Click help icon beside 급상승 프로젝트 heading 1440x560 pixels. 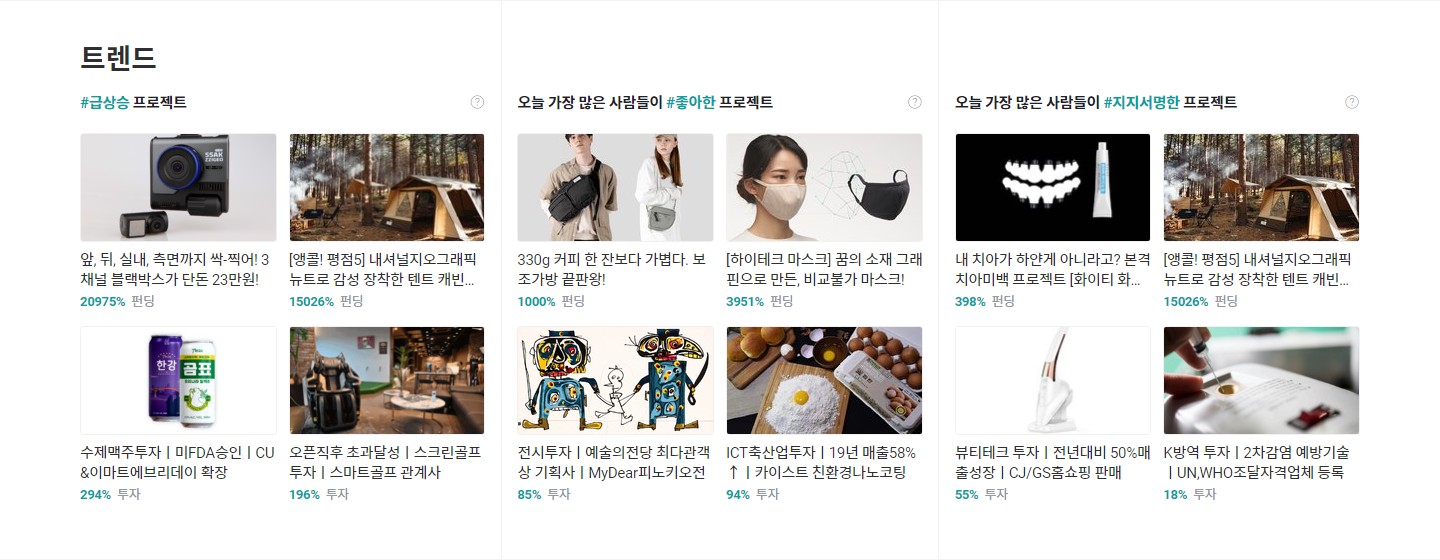(x=477, y=102)
